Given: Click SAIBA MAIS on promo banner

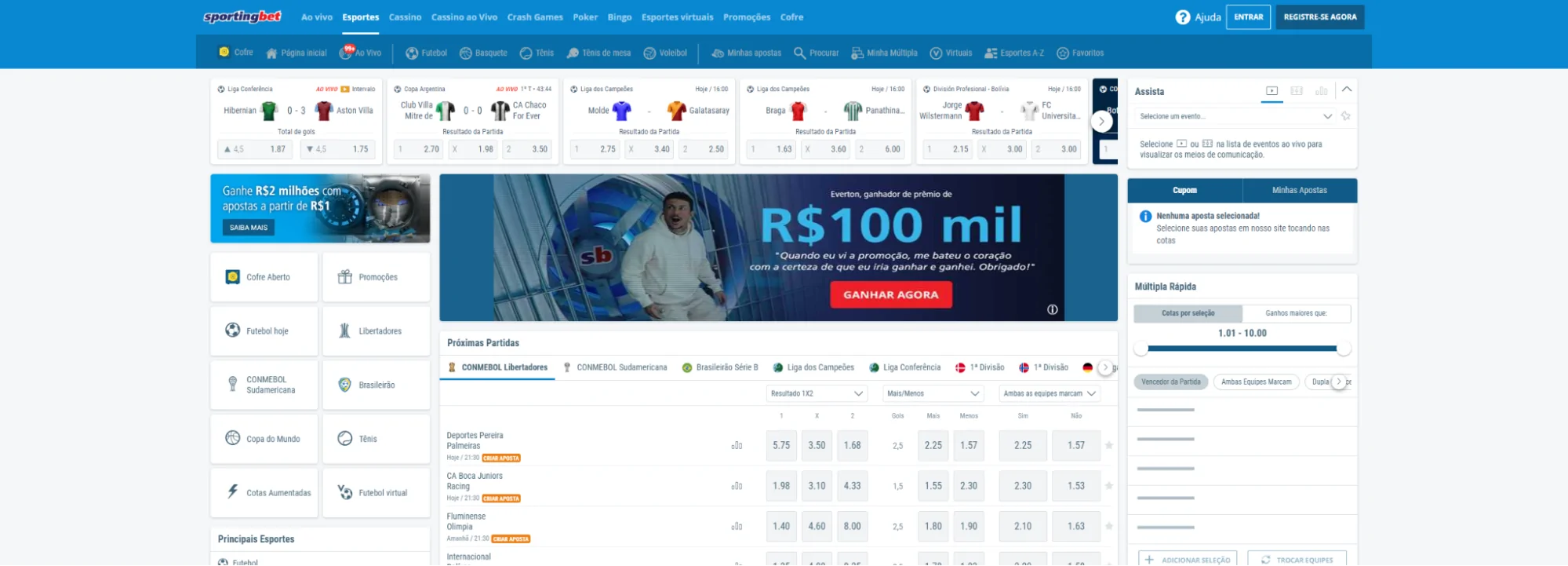Looking at the screenshot, I should coord(249,228).
